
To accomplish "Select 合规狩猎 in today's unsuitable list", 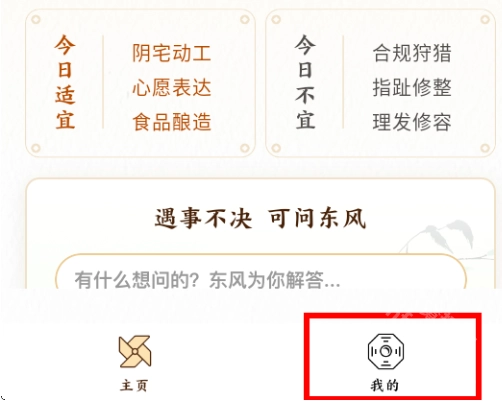I will (x=412, y=53).
